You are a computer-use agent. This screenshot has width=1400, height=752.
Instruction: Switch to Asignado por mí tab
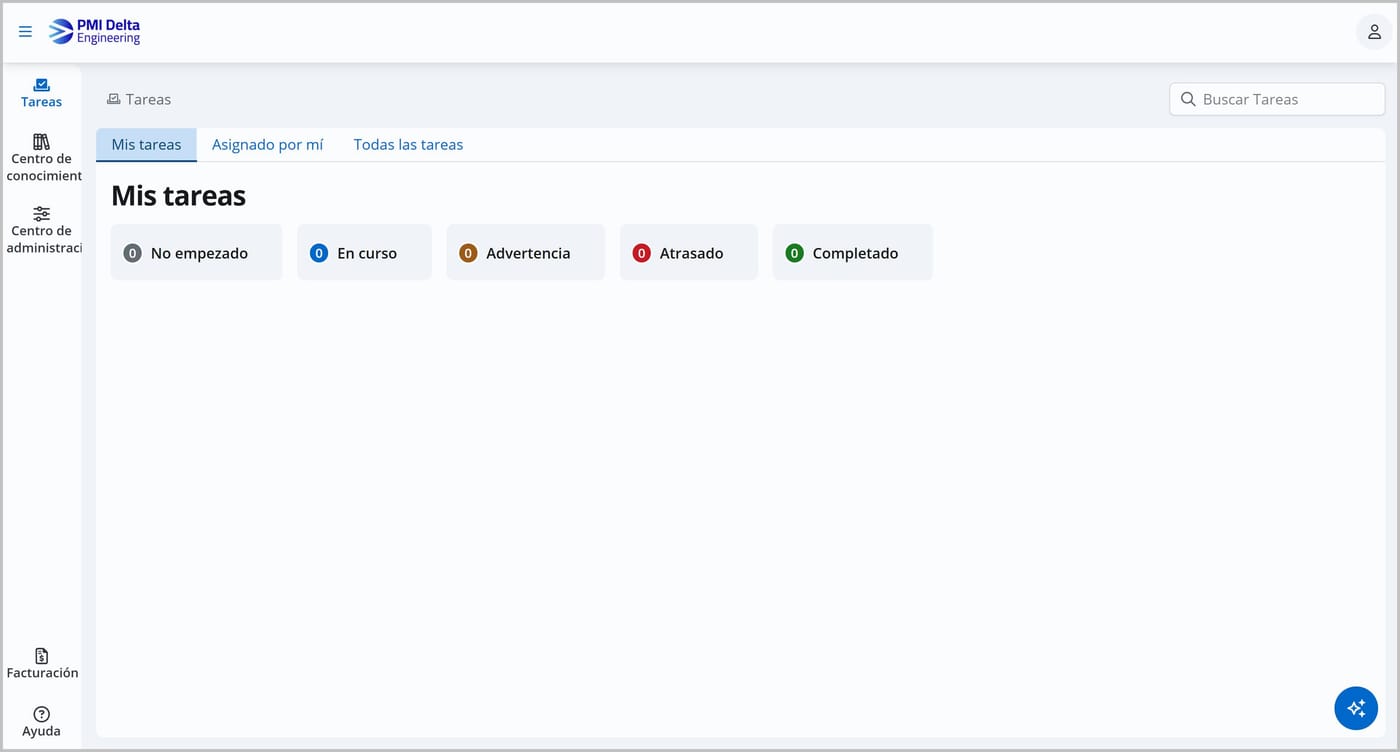(x=268, y=145)
